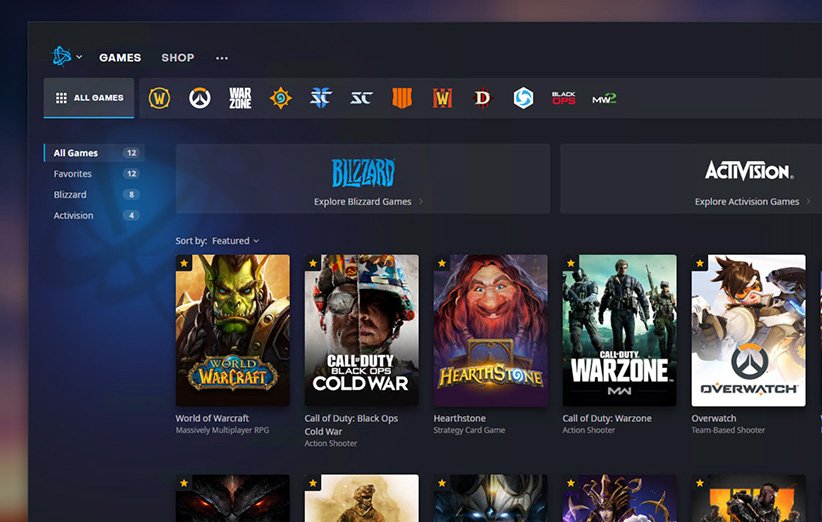The height and width of the screenshot is (522, 822).
Task: Click the Hearthstone title text
Action: tap(460, 418)
